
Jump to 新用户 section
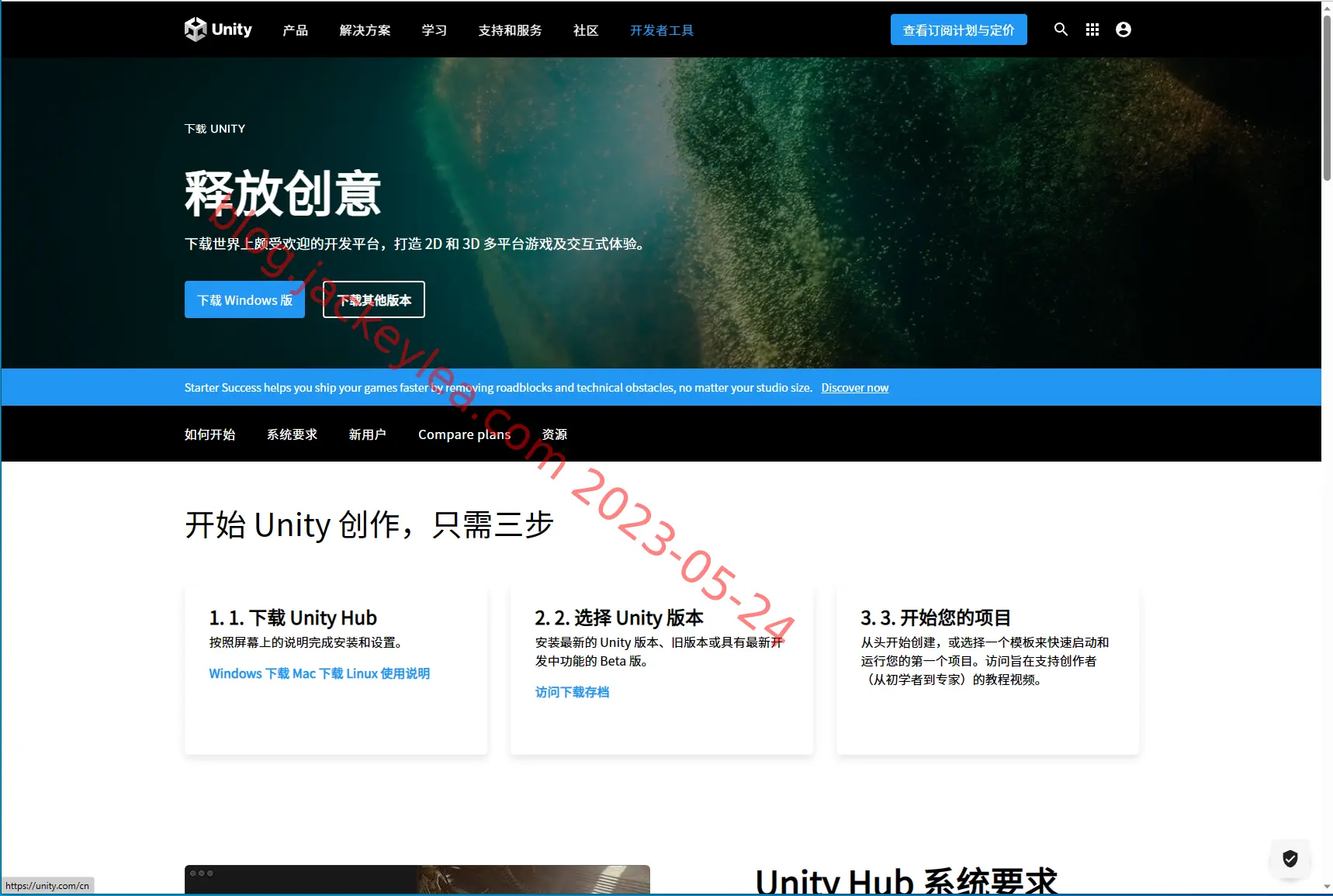click(x=368, y=434)
